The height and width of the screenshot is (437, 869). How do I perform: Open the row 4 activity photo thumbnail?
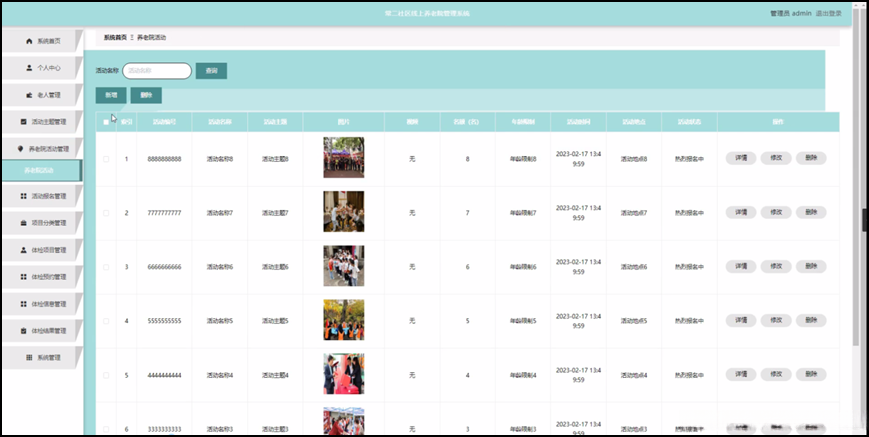(344, 320)
